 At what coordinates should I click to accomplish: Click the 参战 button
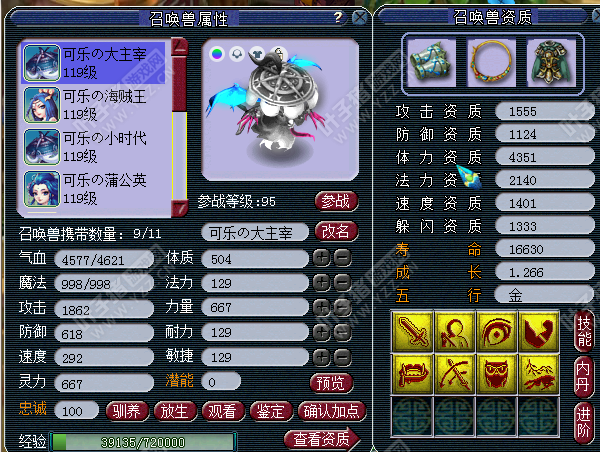(336, 201)
